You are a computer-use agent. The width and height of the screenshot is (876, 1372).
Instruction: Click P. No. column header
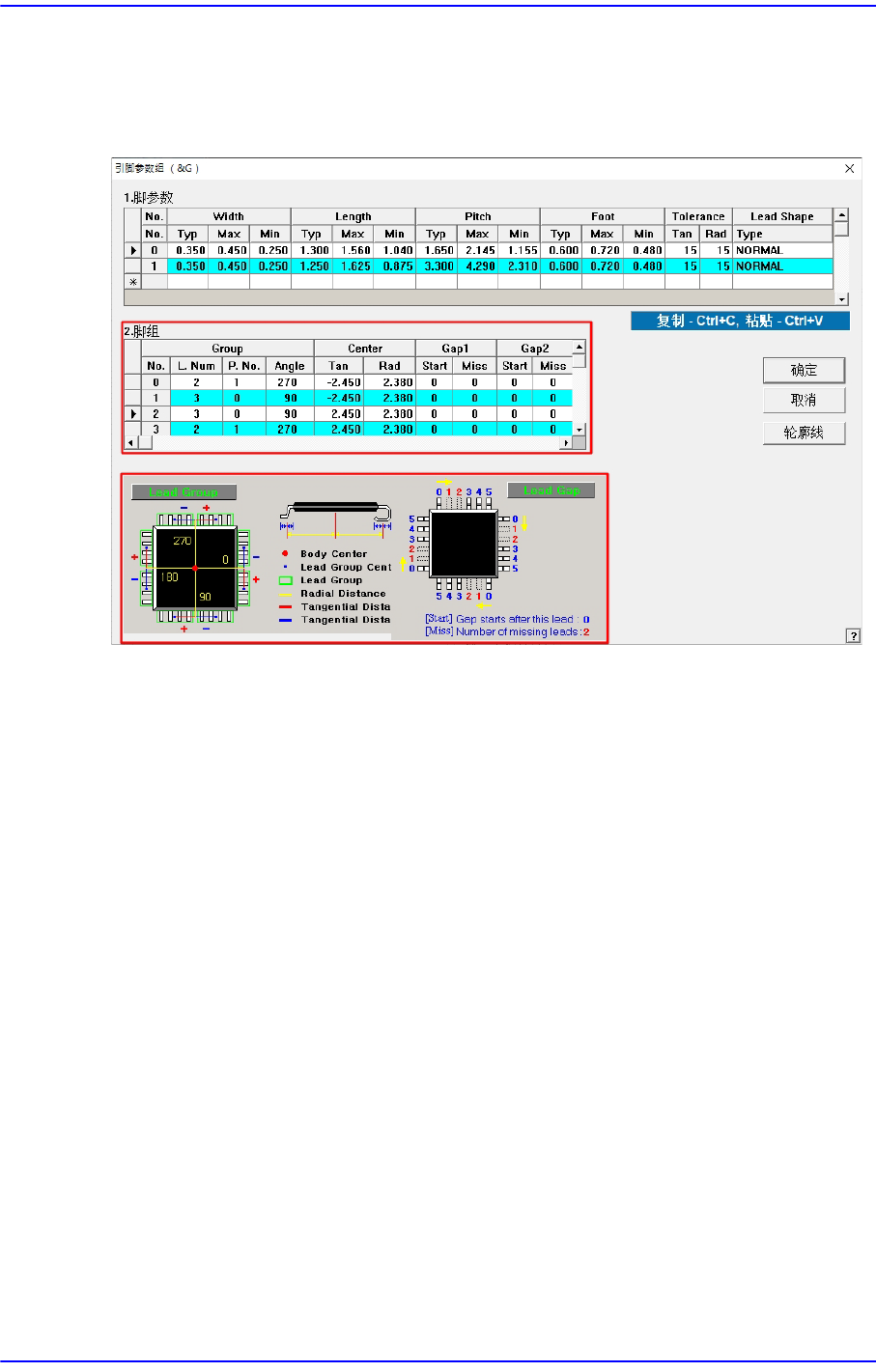point(244,366)
